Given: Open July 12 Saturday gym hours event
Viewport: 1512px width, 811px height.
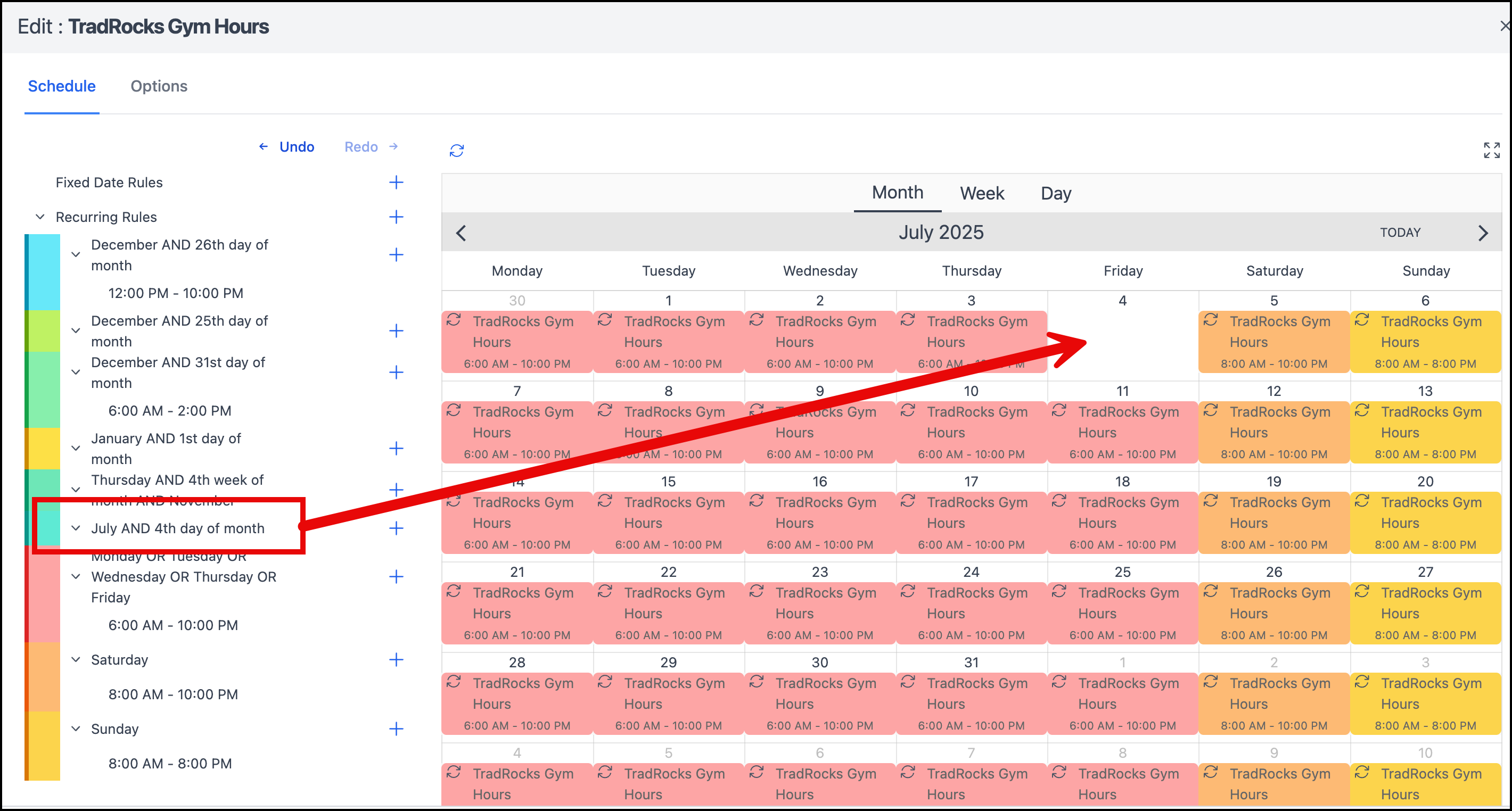Looking at the screenshot, I should click(1273, 433).
